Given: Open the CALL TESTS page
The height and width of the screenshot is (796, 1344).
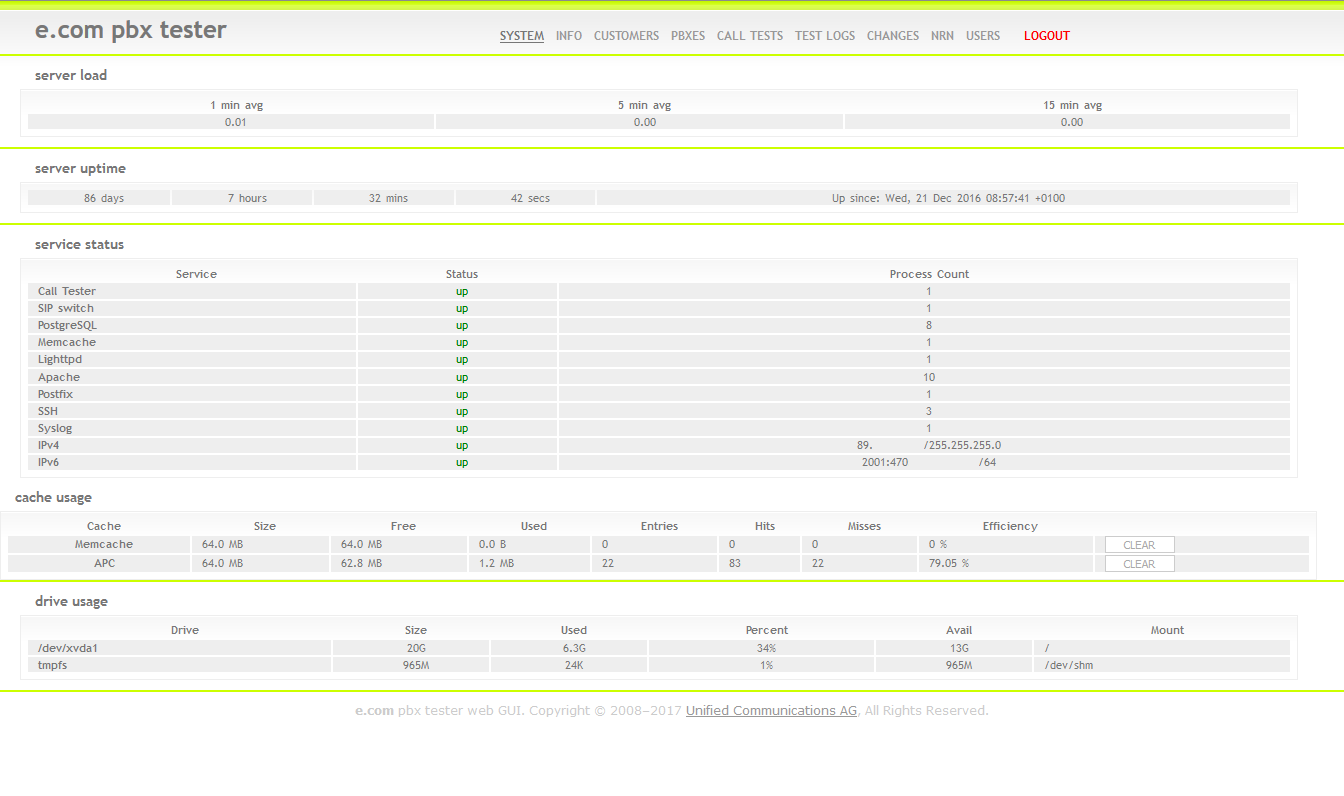Looking at the screenshot, I should (750, 36).
